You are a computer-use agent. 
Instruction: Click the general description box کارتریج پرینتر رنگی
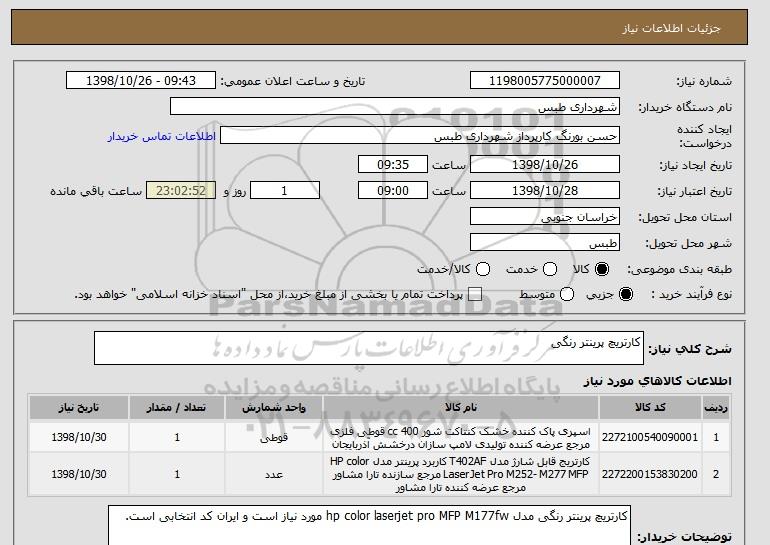click(x=369, y=348)
